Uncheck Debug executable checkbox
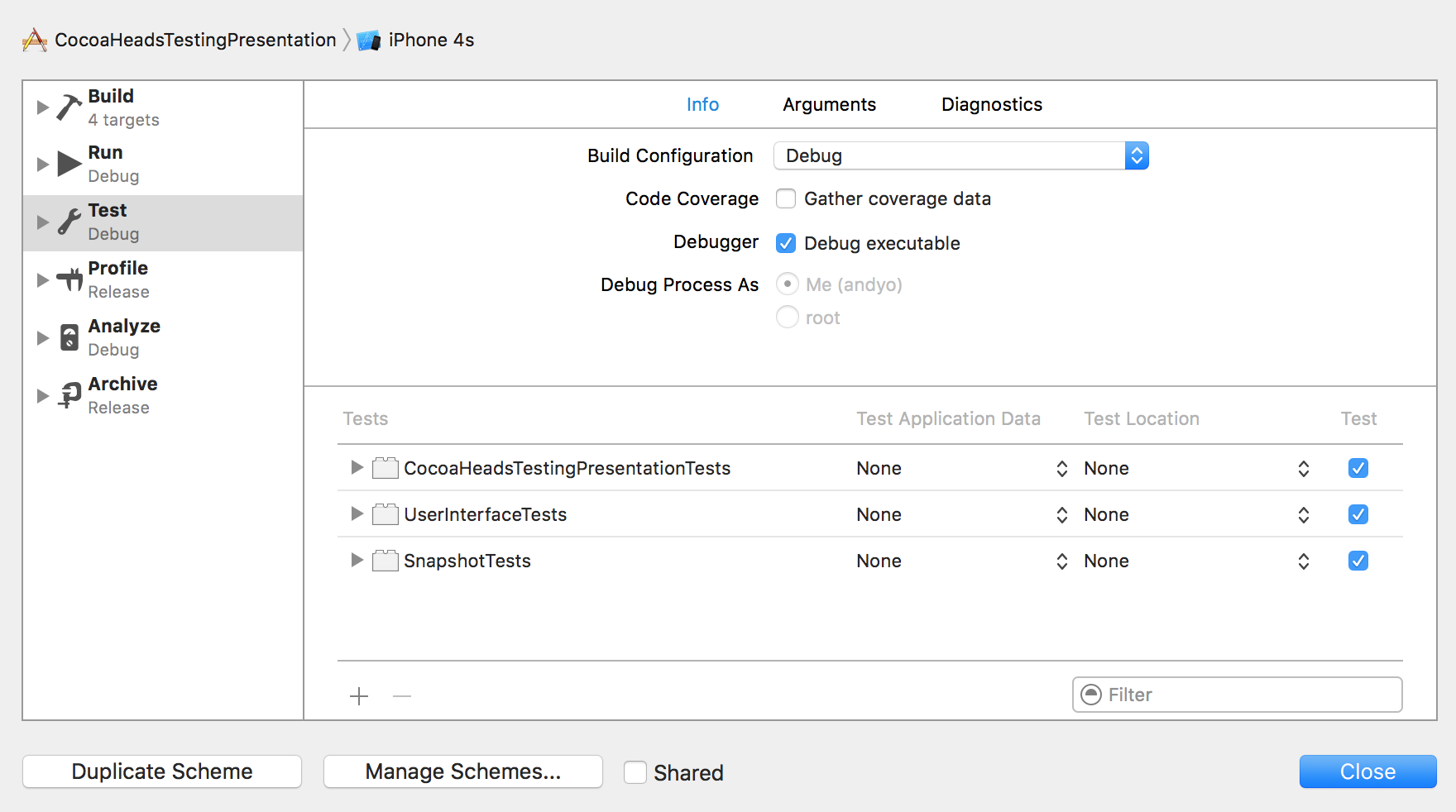 tap(786, 243)
